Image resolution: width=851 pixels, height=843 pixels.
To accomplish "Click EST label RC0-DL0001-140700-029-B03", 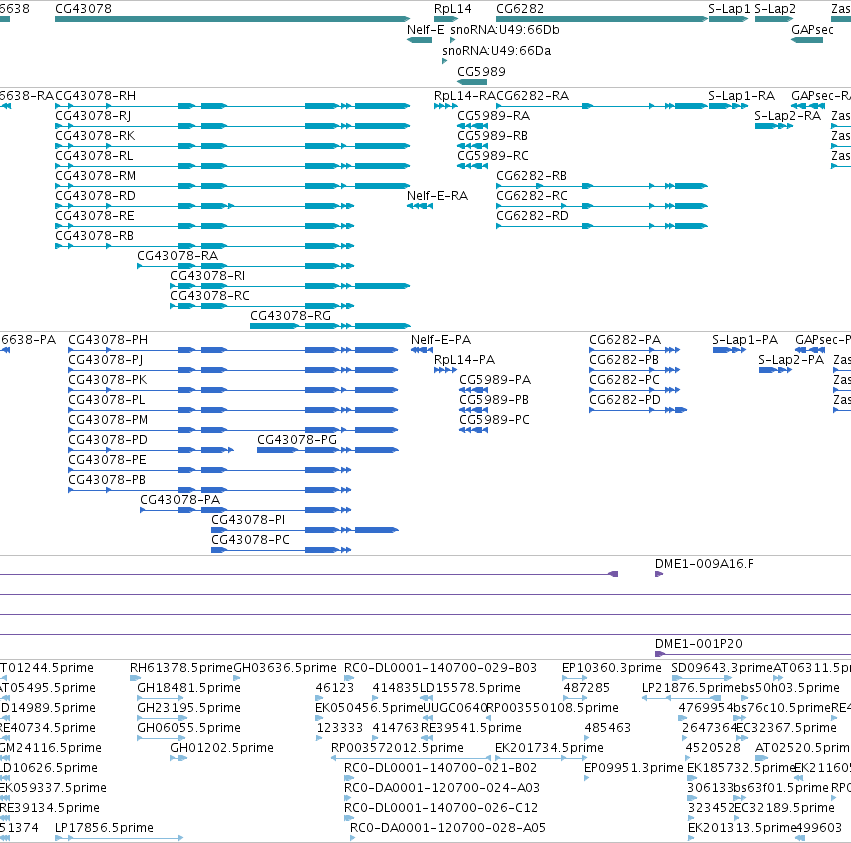I will tap(441, 668).
